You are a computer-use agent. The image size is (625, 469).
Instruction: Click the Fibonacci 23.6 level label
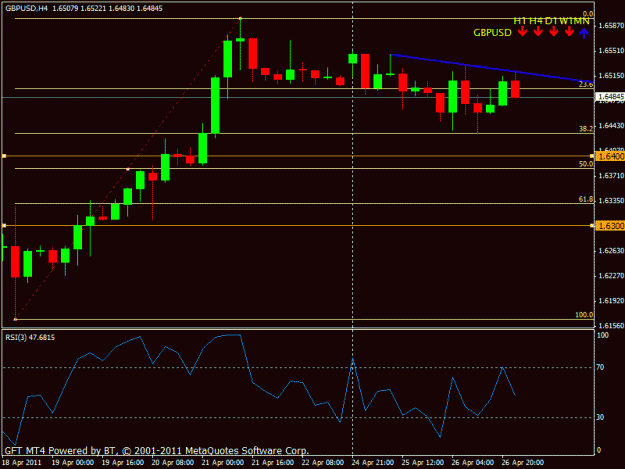click(x=586, y=84)
